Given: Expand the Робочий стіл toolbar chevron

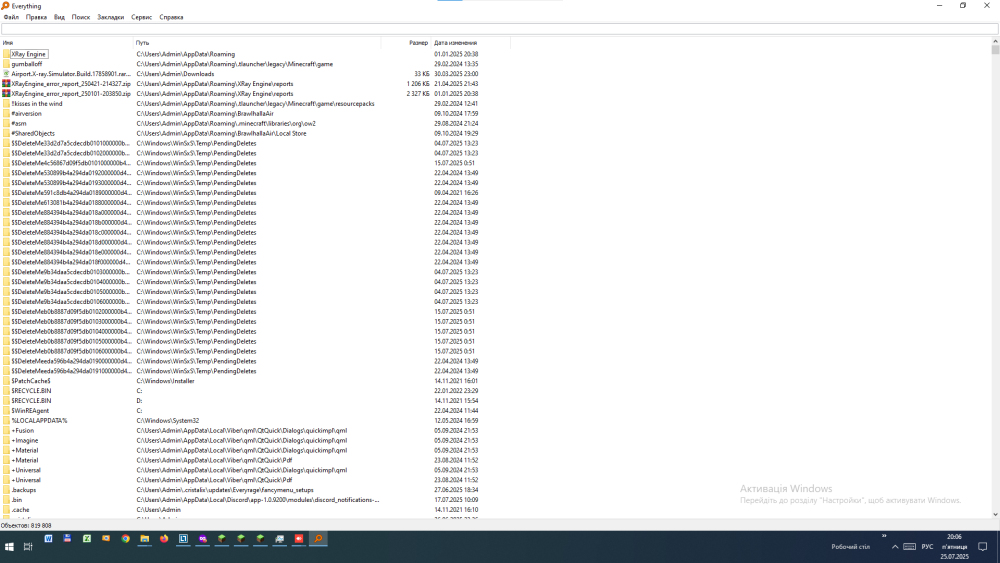Looking at the screenshot, I should pos(884,536).
